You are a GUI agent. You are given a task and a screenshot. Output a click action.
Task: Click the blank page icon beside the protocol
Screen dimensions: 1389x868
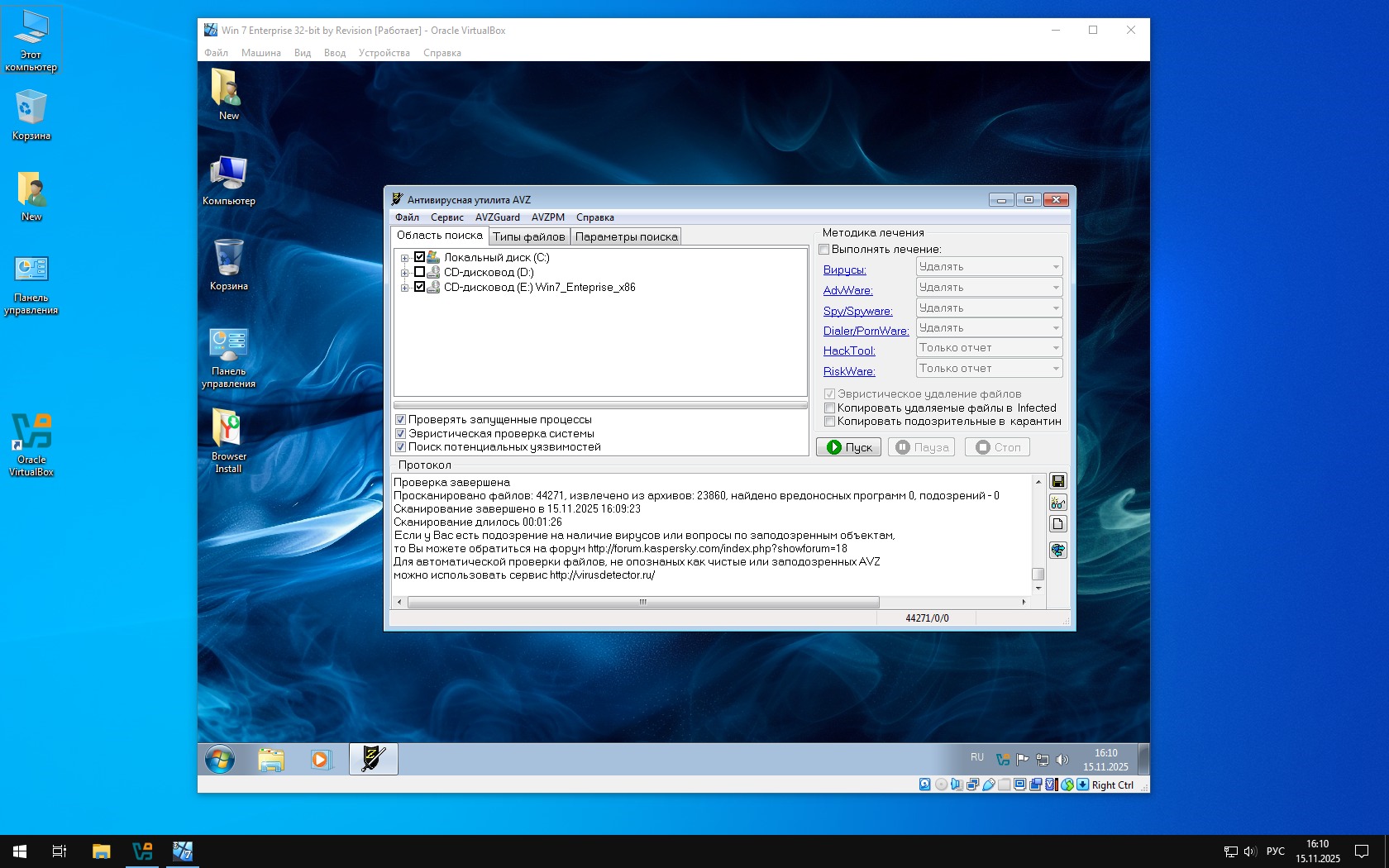coord(1057,524)
